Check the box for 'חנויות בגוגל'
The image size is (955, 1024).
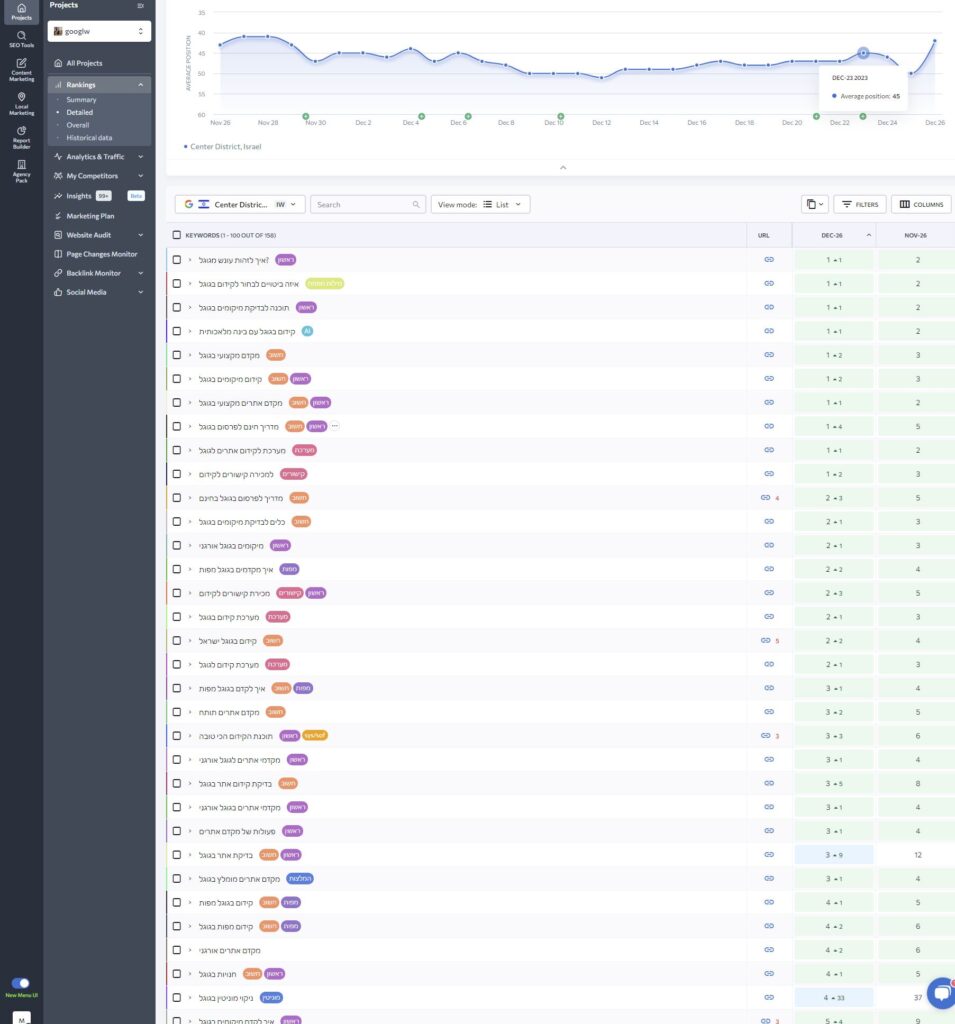176,974
